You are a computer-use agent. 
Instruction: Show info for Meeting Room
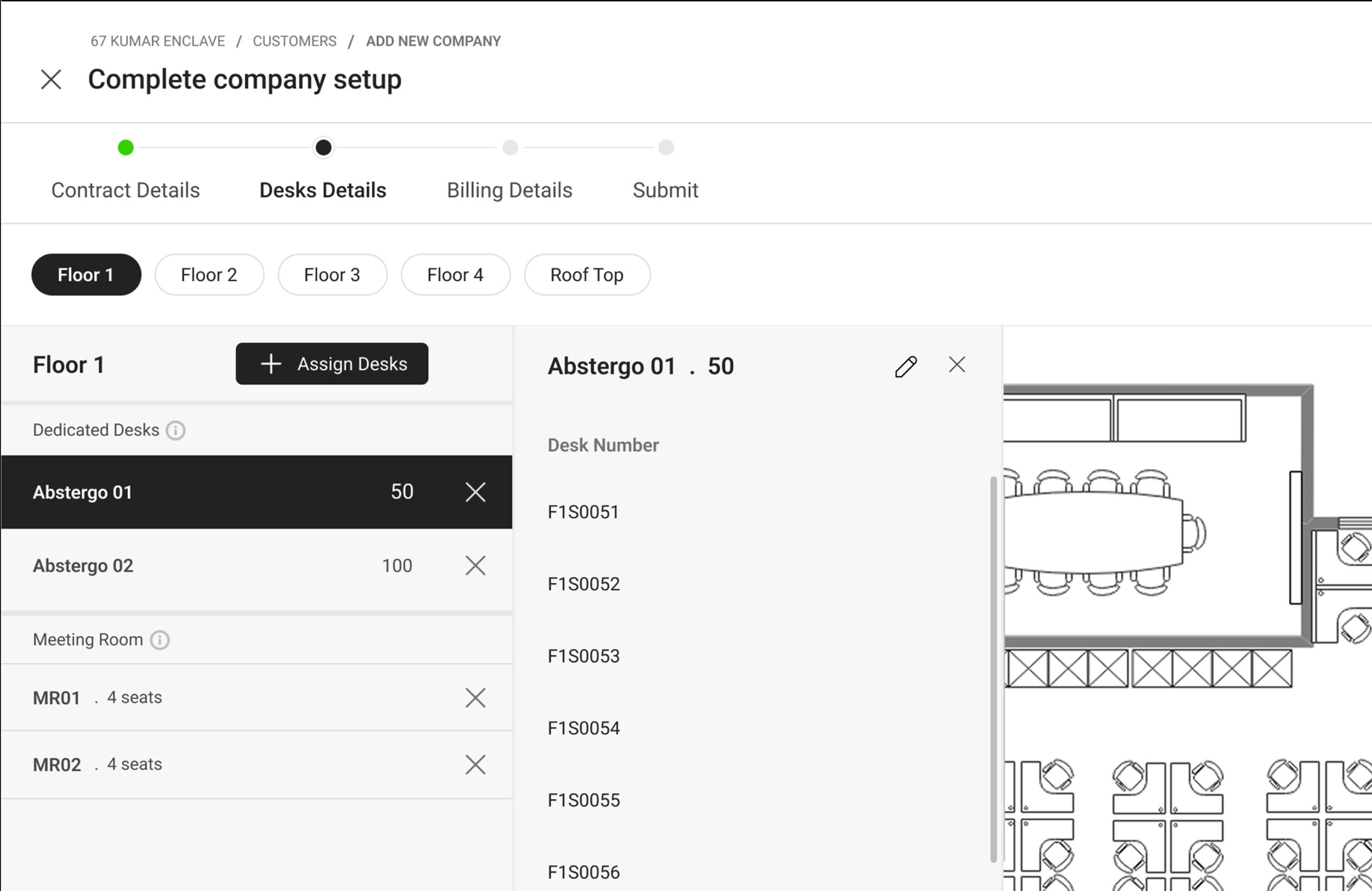coord(160,640)
